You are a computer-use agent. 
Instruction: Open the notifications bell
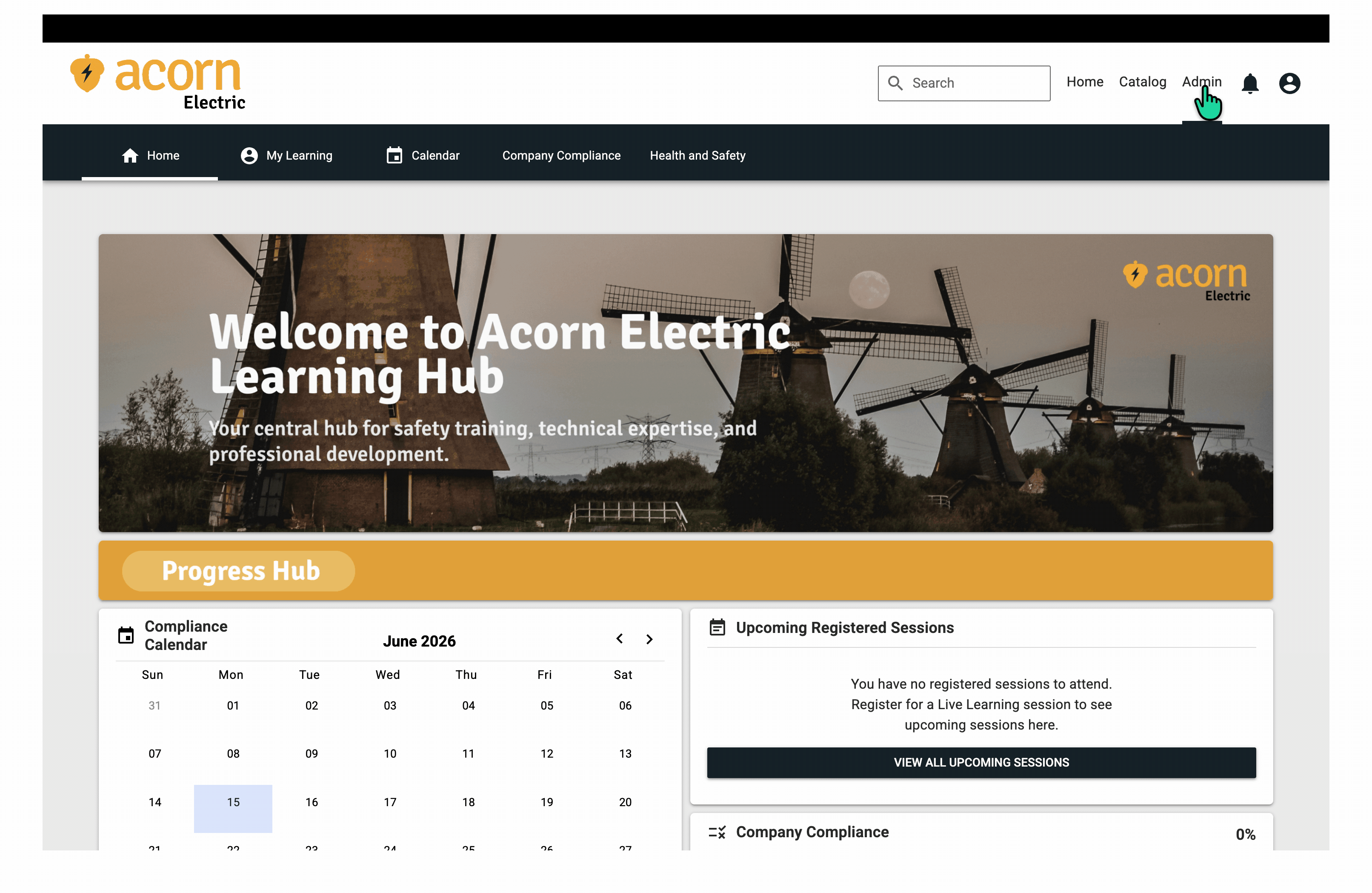(1249, 83)
